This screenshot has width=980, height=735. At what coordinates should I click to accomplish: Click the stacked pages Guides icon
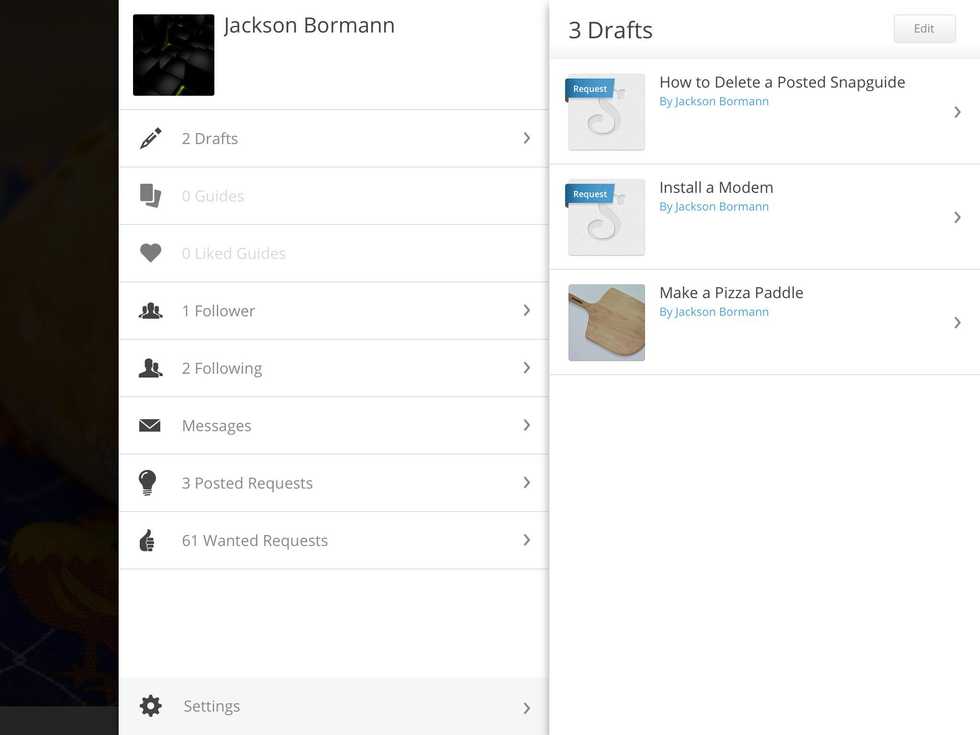(151, 196)
